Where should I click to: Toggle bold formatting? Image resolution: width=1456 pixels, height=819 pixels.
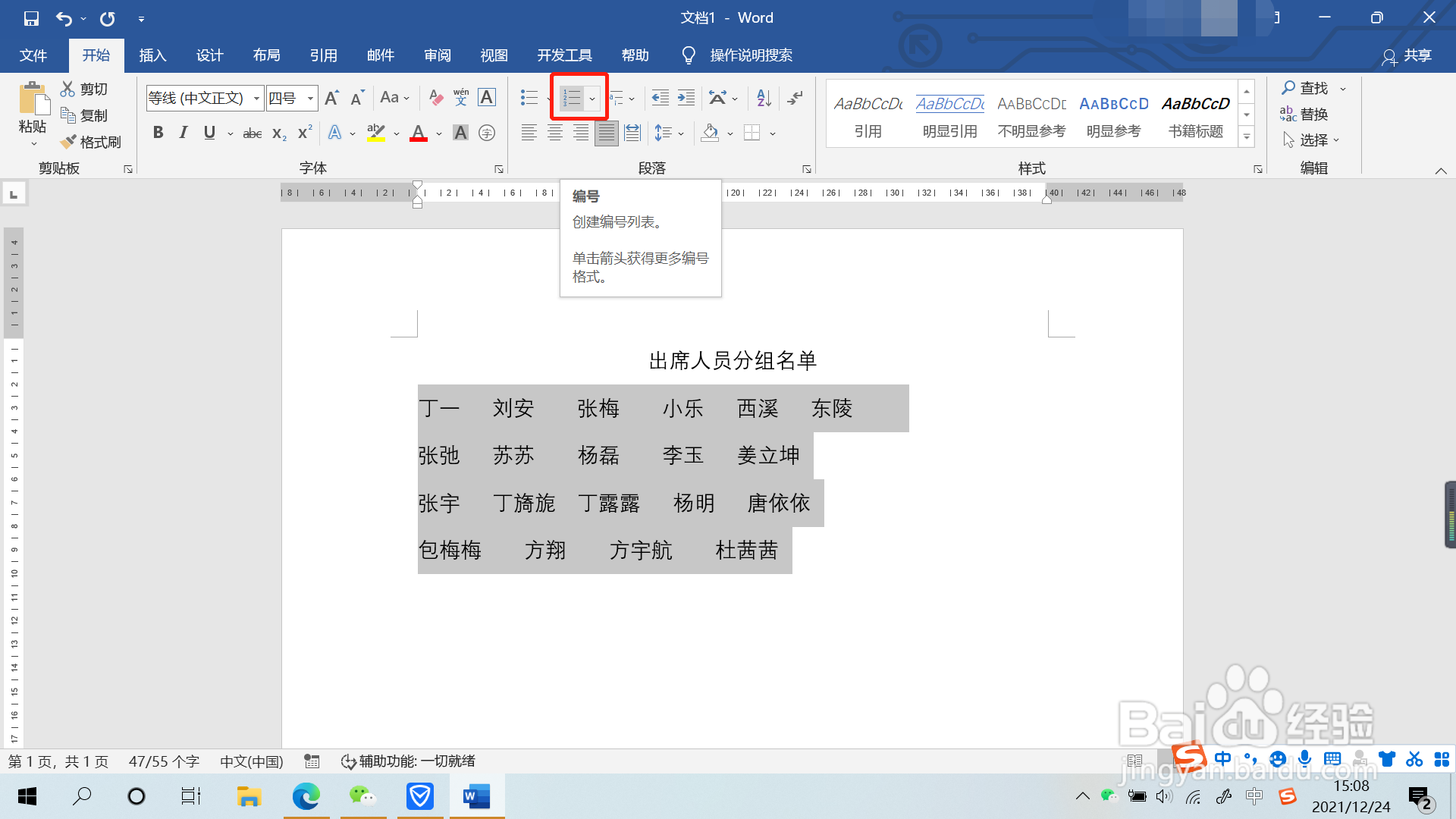click(x=158, y=133)
